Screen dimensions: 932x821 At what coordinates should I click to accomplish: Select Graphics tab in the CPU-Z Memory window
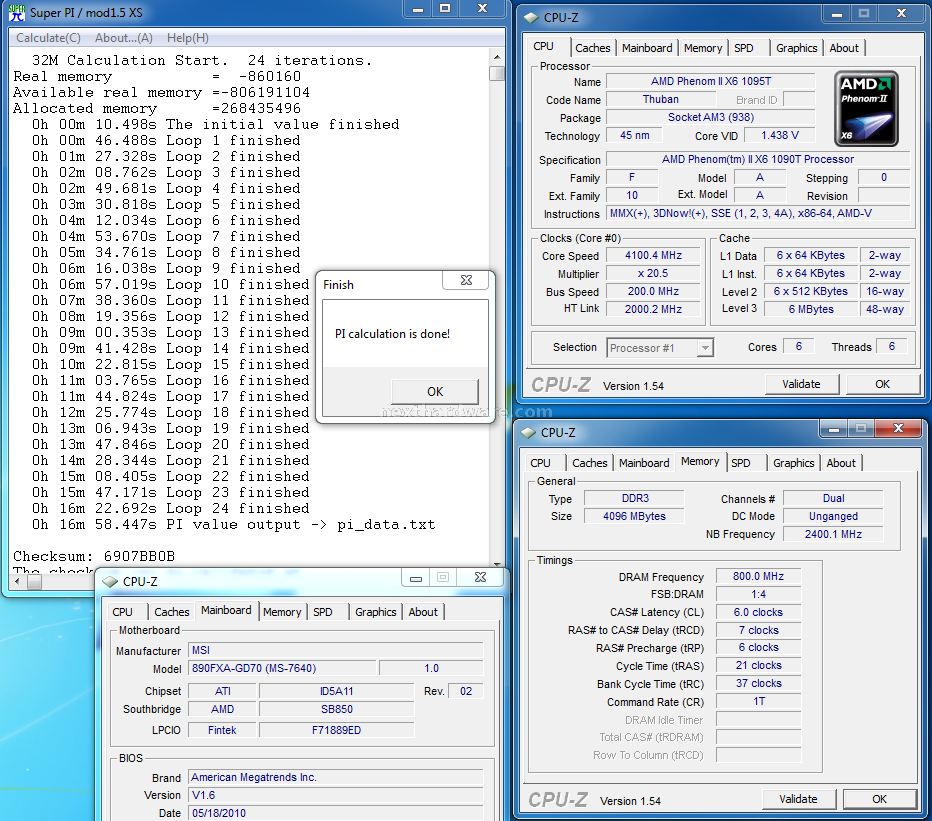[x=794, y=463]
